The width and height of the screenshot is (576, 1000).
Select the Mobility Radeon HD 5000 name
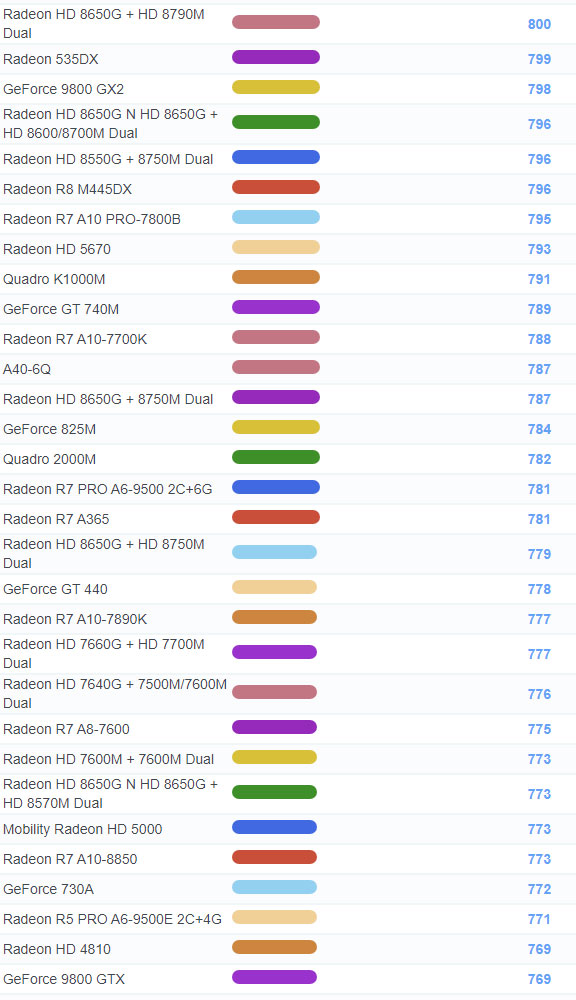coord(83,829)
